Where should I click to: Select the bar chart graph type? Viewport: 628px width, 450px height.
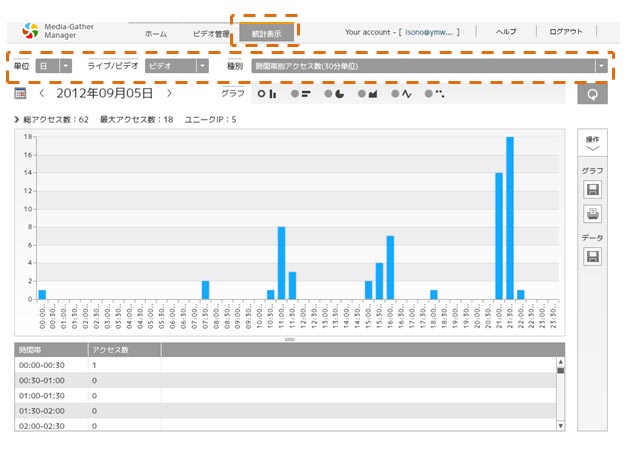pyautogui.click(x=267, y=94)
